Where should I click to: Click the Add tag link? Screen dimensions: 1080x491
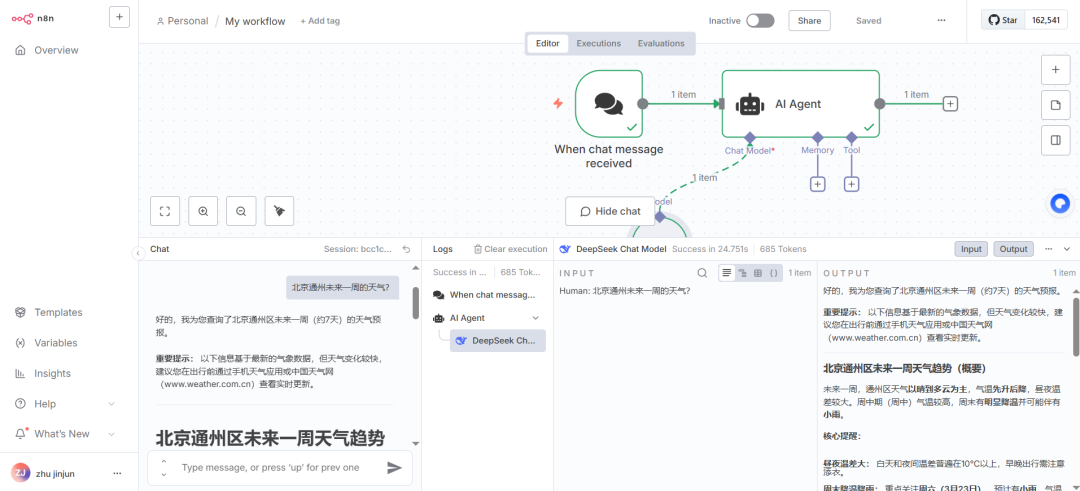tap(320, 21)
